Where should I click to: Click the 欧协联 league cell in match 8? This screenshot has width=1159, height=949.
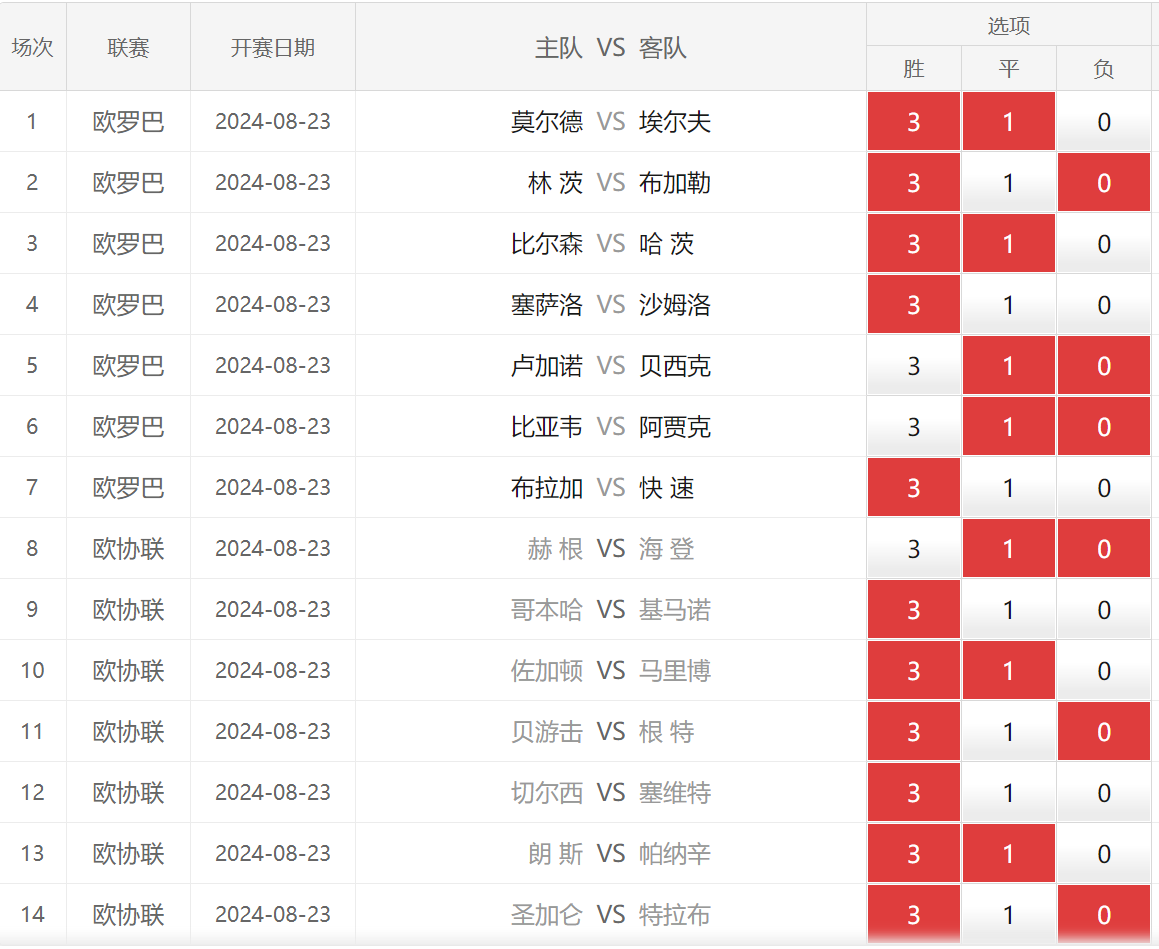click(128, 548)
